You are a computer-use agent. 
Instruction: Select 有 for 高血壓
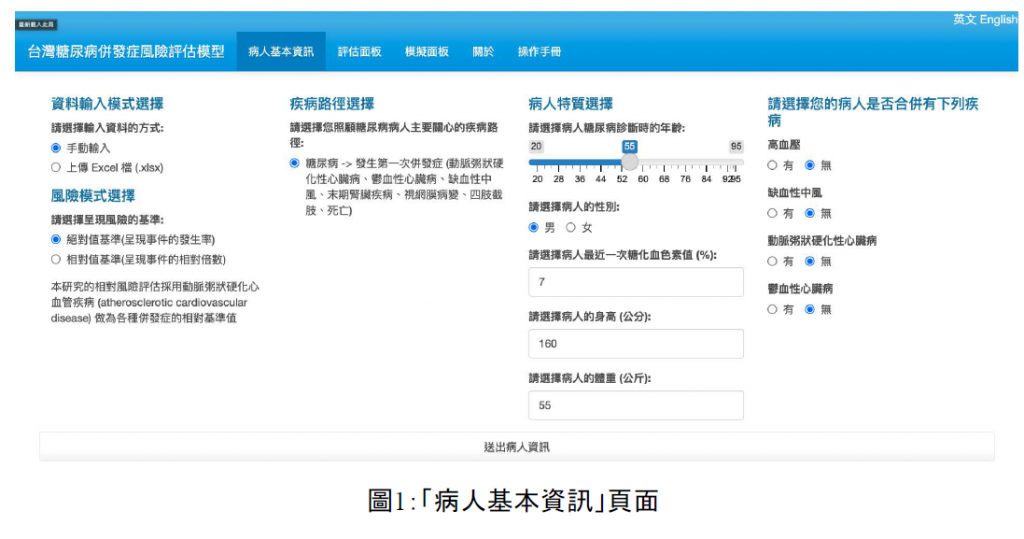click(773, 165)
